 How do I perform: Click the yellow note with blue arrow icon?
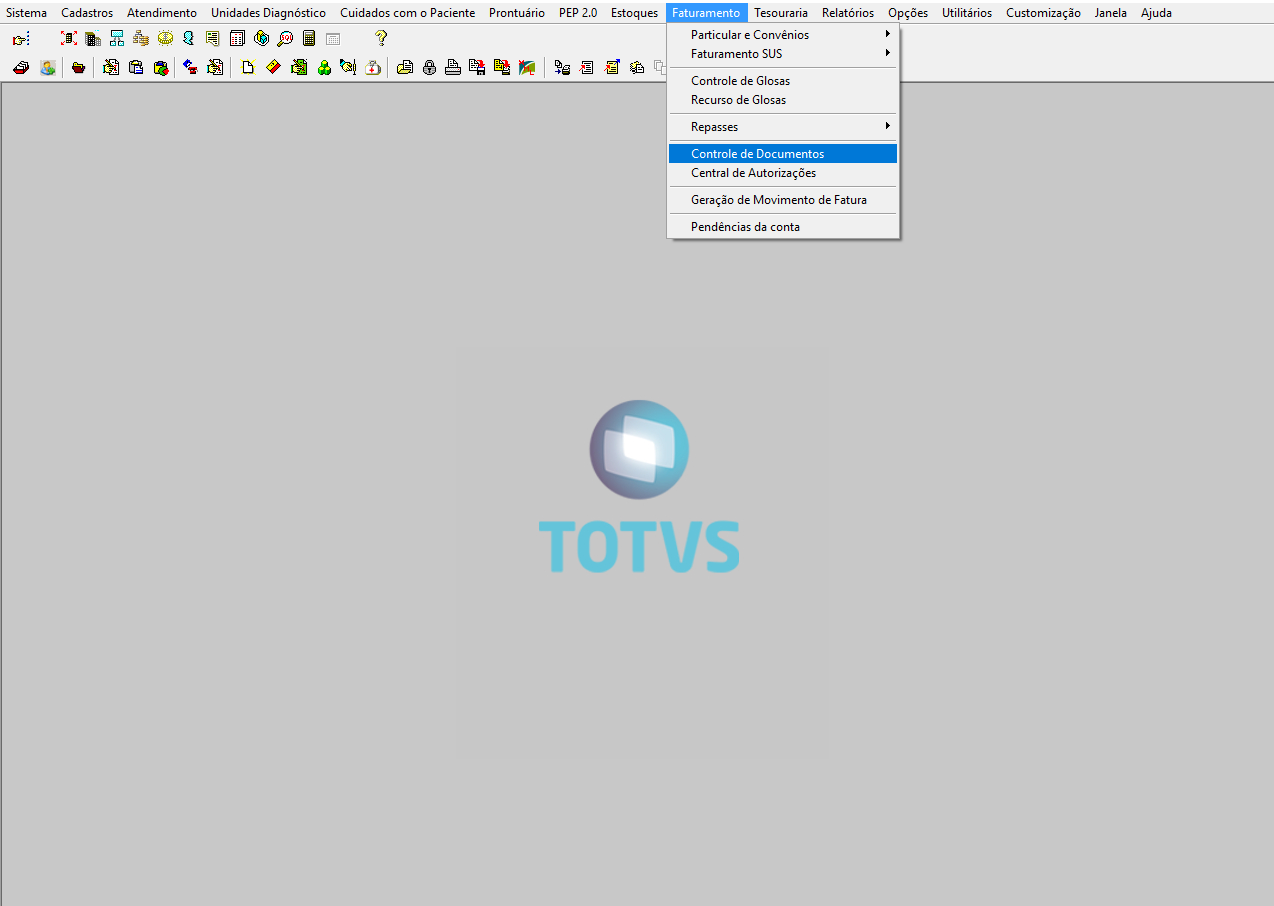(x=611, y=68)
